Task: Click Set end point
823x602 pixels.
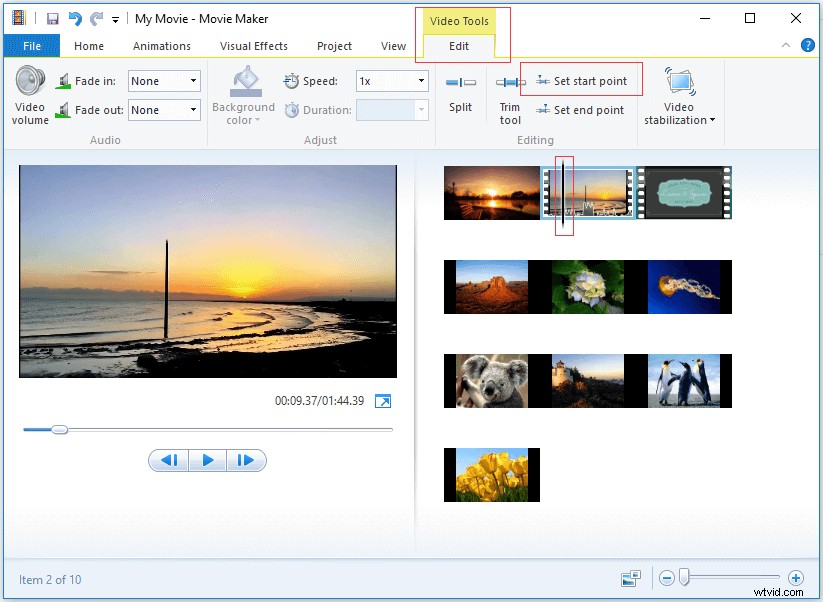Action: coord(580,110)
